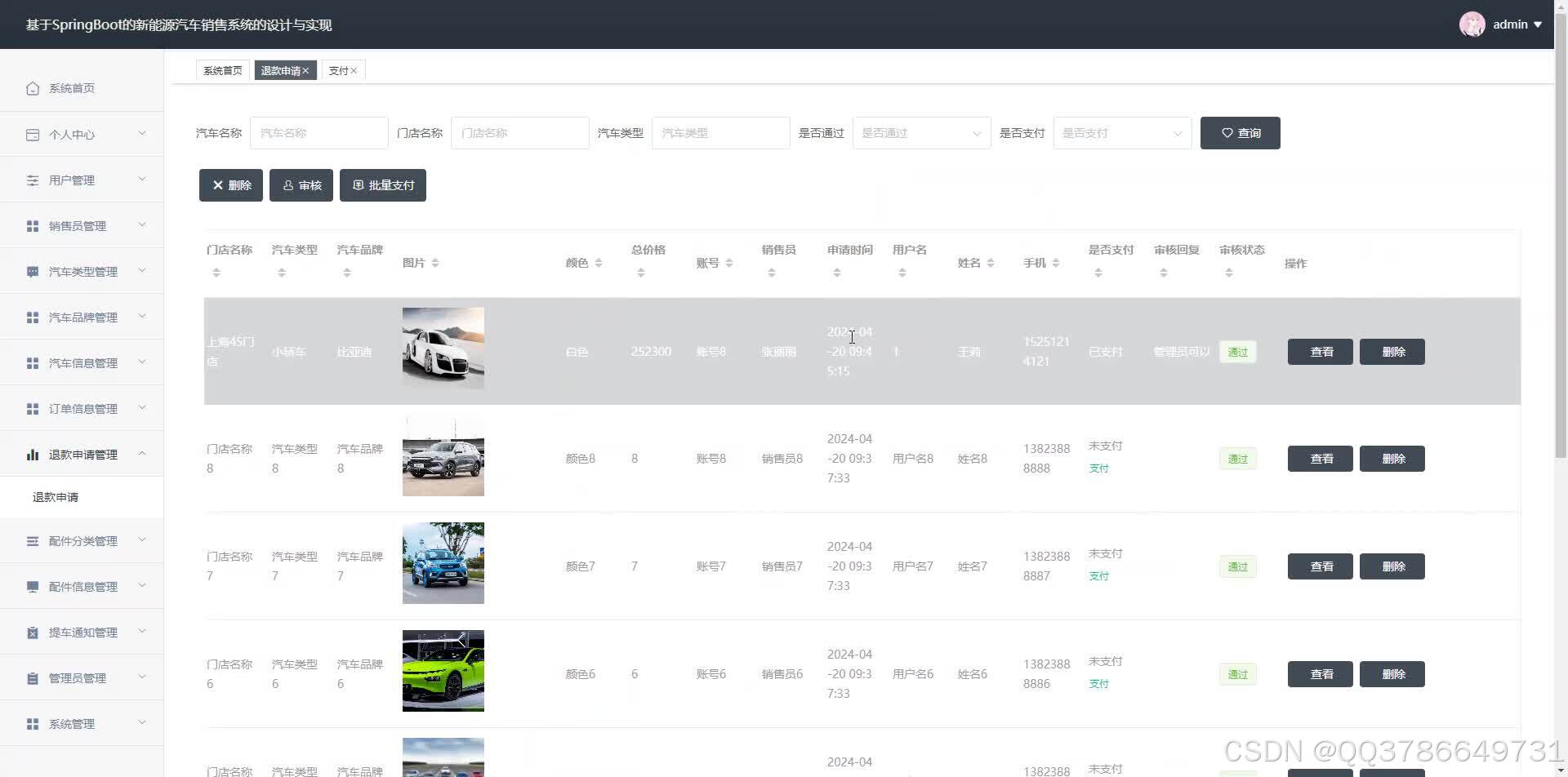The width and height of the screenshot is (1568, 777).
Task: Click the 汽车品牌管理 grid icon
Action: coord(33,317)
